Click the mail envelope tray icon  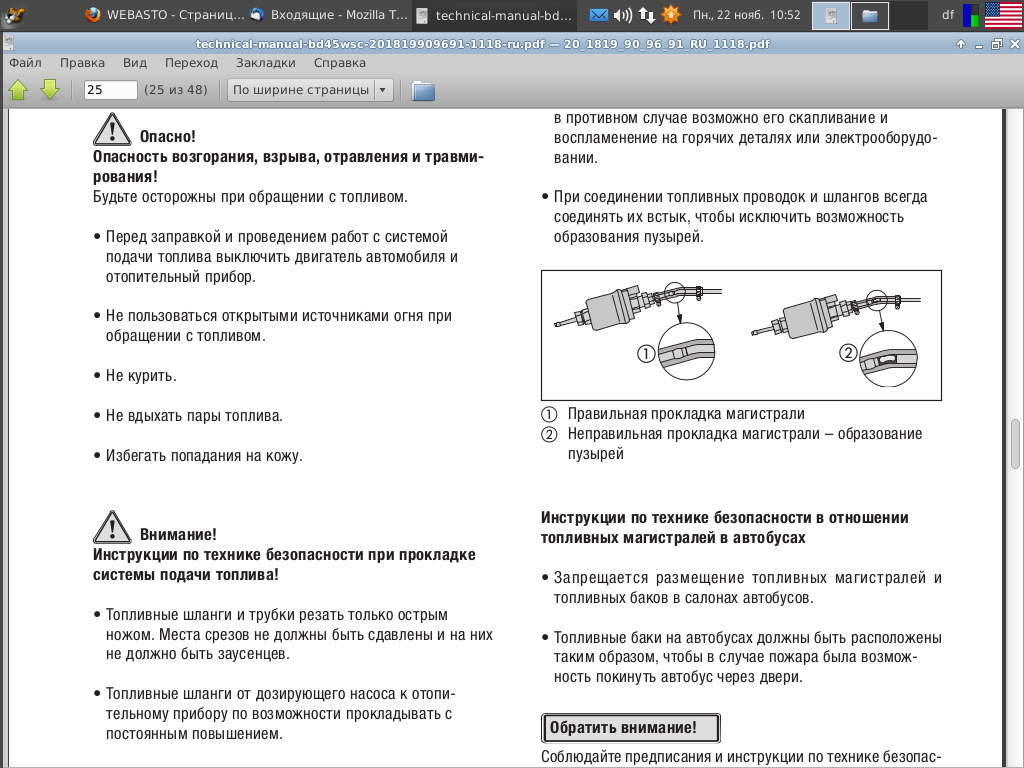(x=598, y=14)
